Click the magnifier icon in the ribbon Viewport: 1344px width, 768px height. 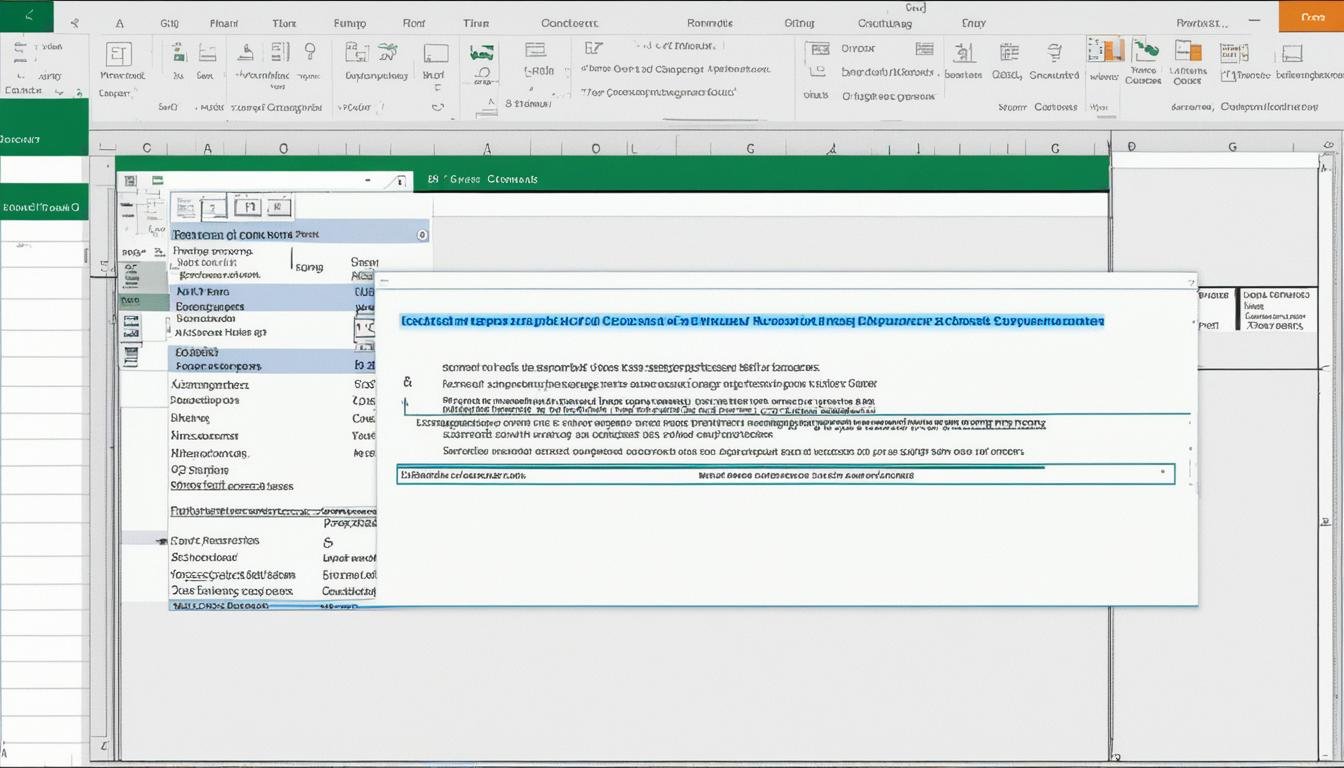310,50
